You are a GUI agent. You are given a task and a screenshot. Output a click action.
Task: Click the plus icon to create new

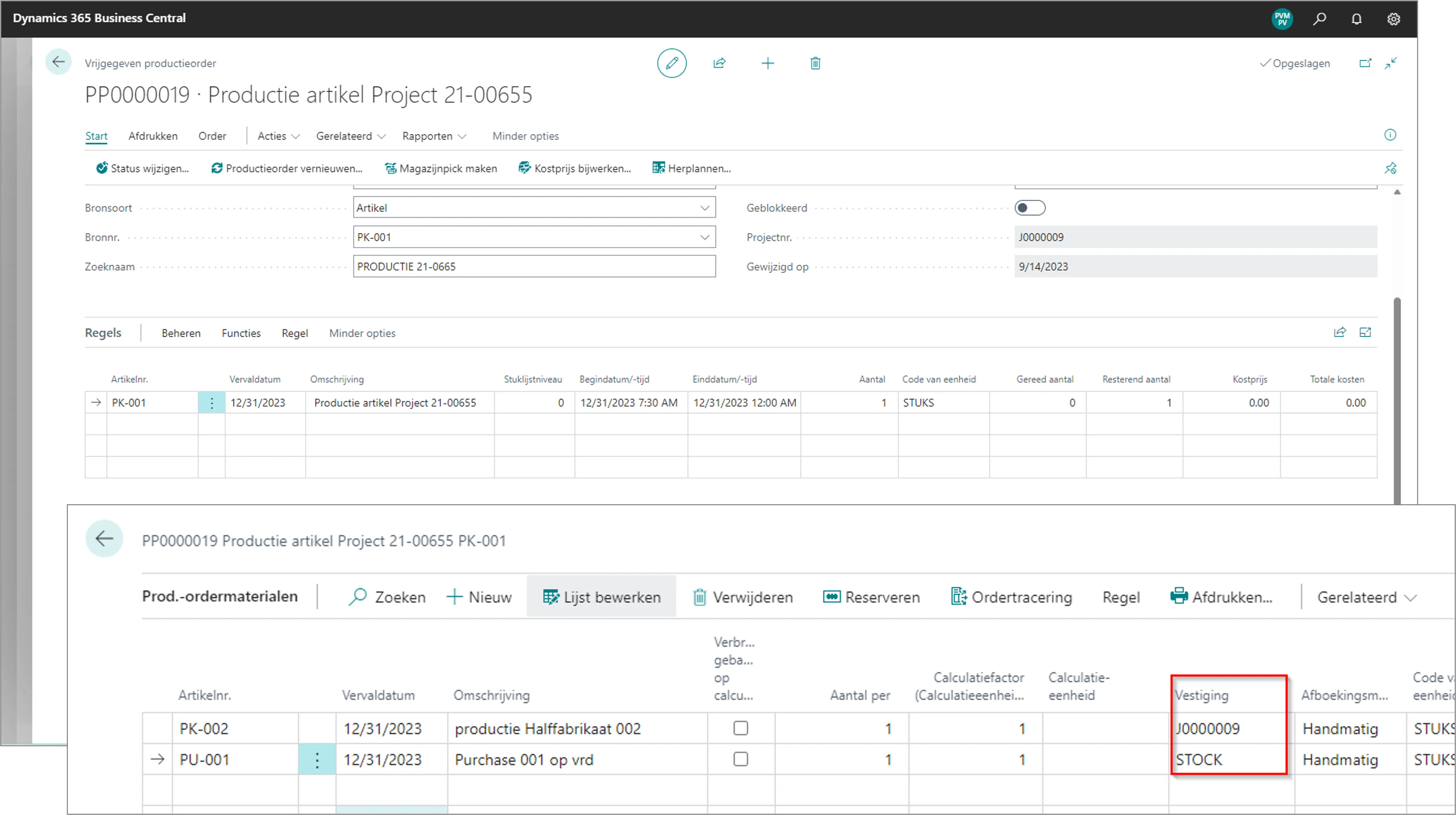[x=767, y=63]
